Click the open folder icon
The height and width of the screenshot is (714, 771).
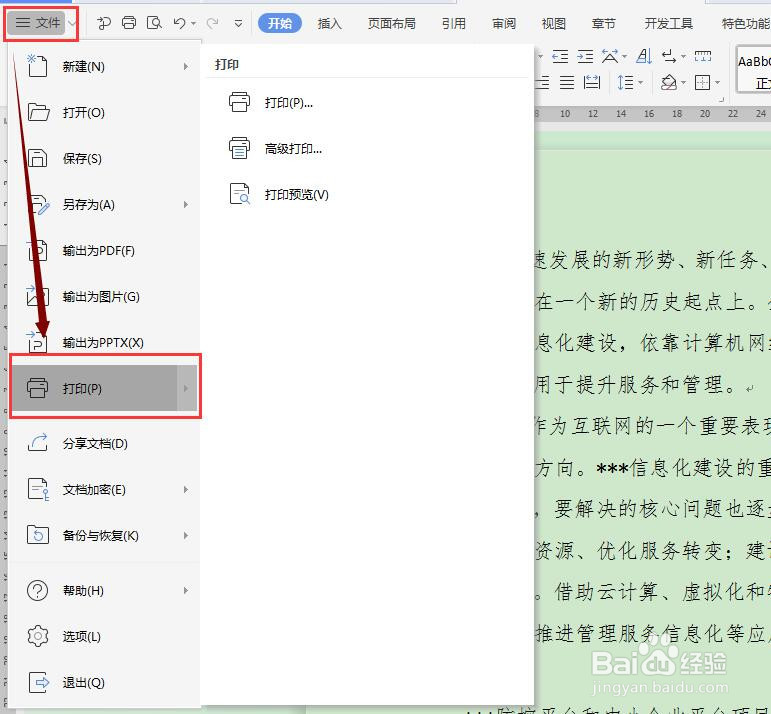click(38, 112)
